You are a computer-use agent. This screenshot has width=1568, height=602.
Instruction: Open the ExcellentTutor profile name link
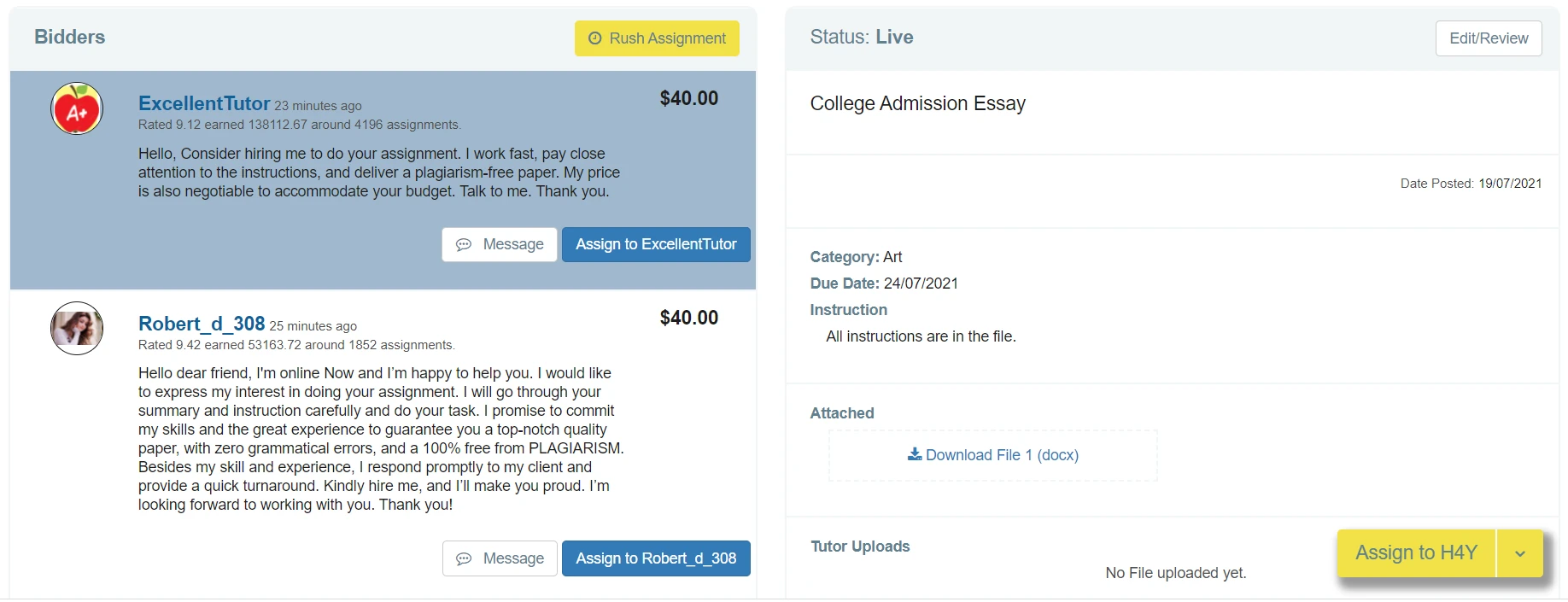point(204,103)
